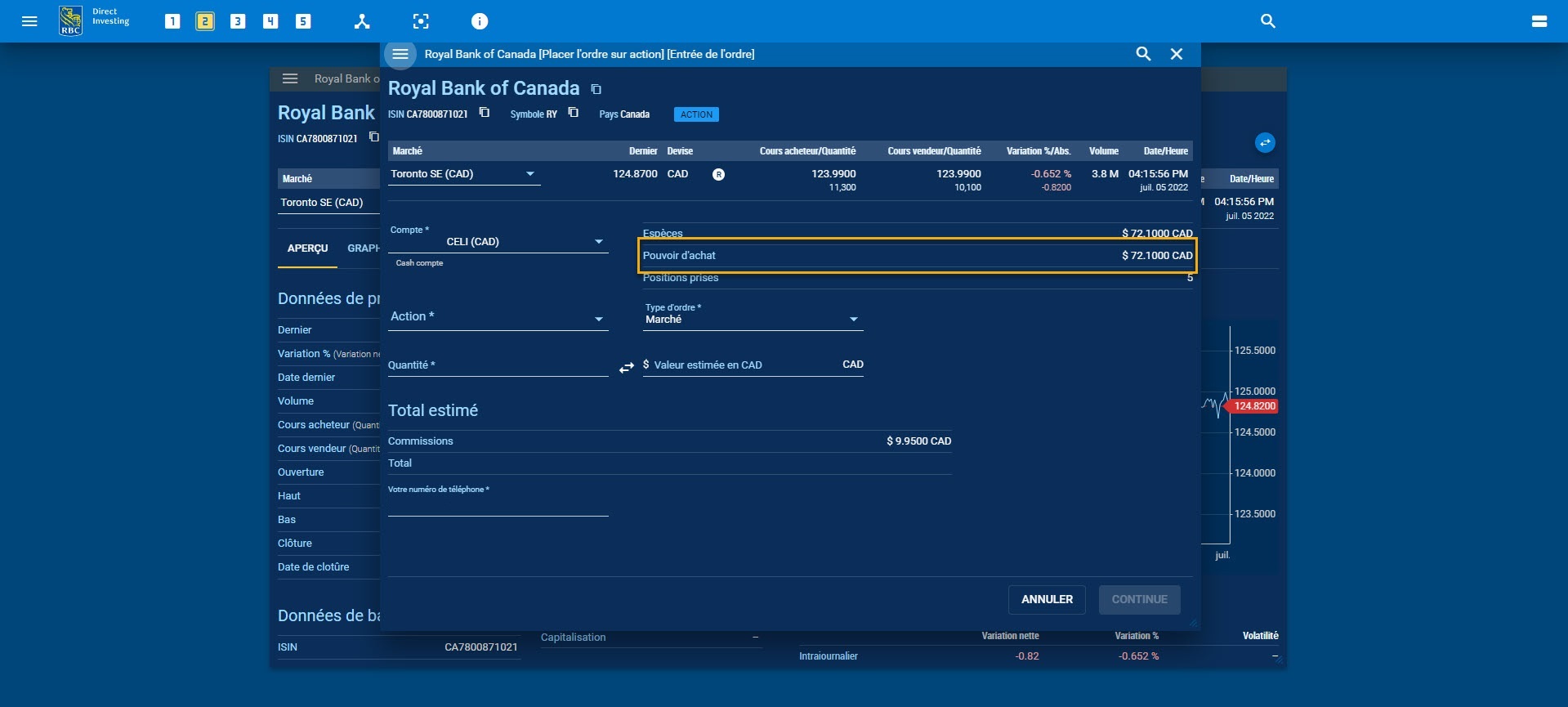This screenshot has height=707, width=1568.
Task: Expand the Compte CELI (CAD) dropdown
Action: pyautogui.click(x=498, y=241)
